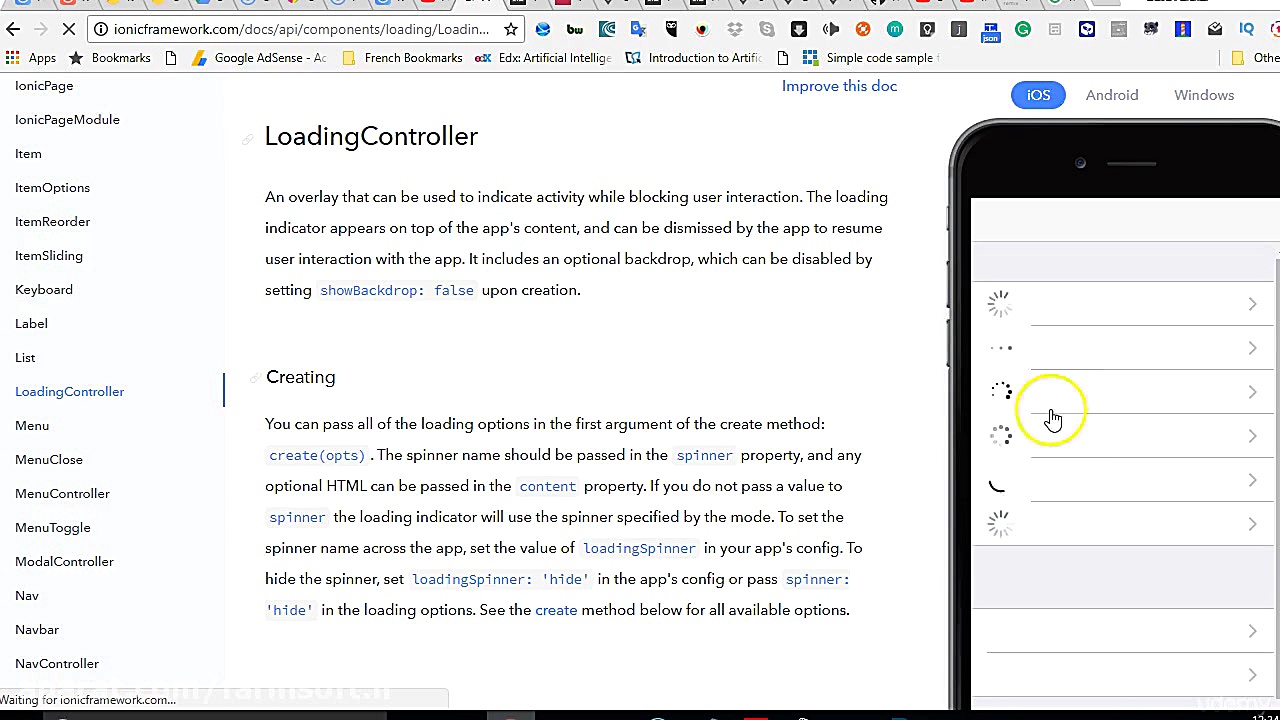Go to MenuController in the sidebar
This screenshot has height=720, width=1280.
tap(62, 494)
